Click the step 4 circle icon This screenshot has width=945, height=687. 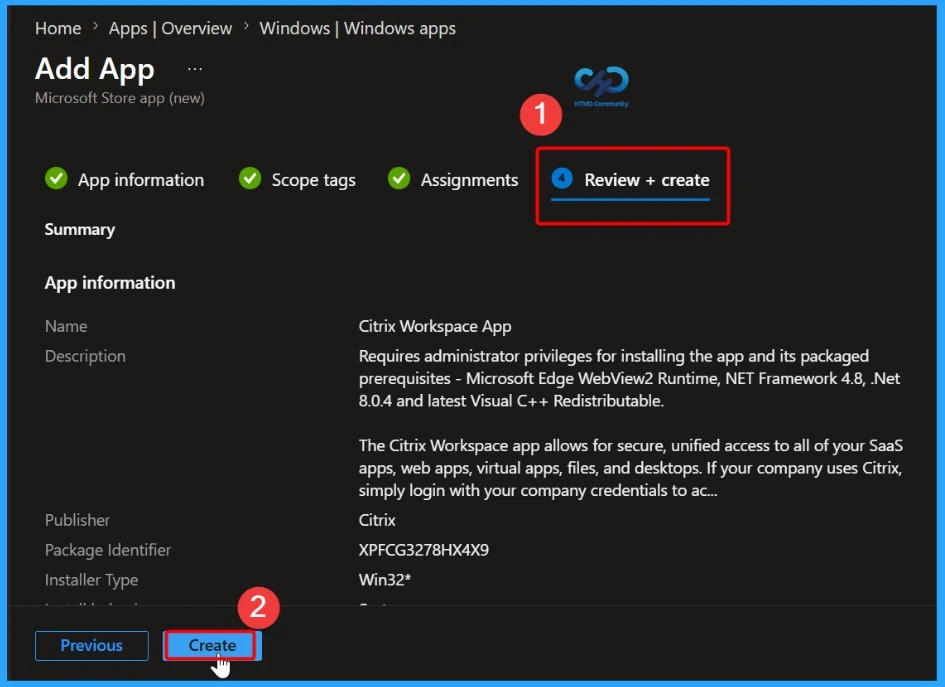[562, 178]
